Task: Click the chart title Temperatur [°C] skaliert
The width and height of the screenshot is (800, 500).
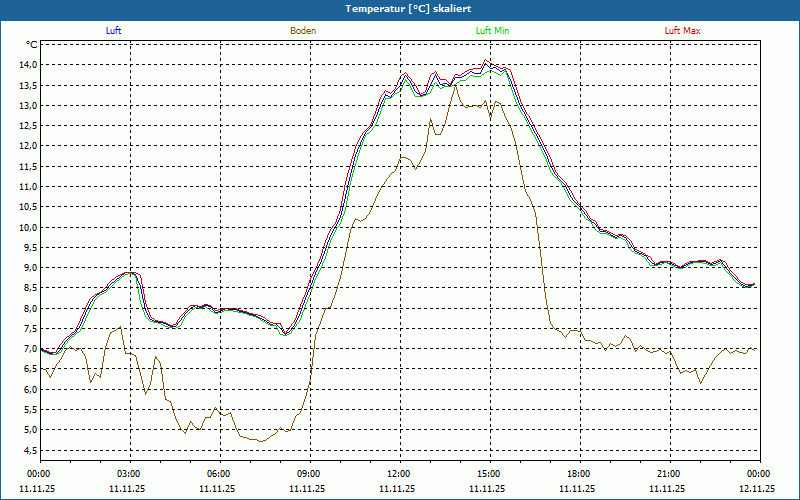Action: click(x=408, y=9)
